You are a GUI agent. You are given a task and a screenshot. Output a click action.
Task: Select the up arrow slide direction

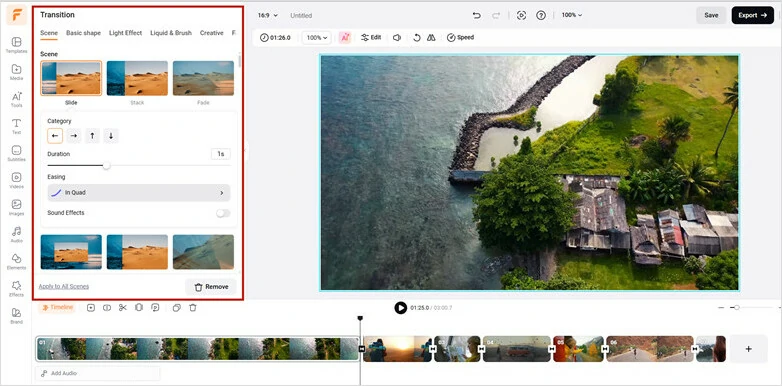92,136
